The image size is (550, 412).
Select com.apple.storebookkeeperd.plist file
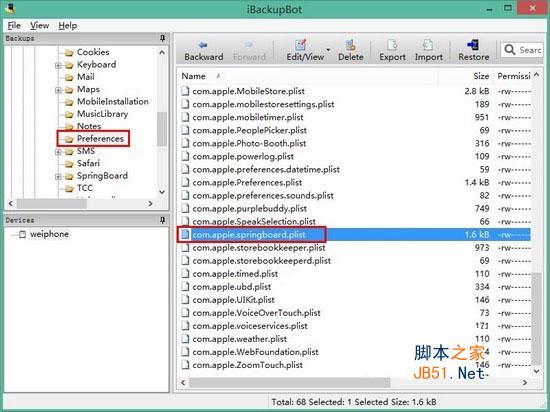tap(261, 261)
